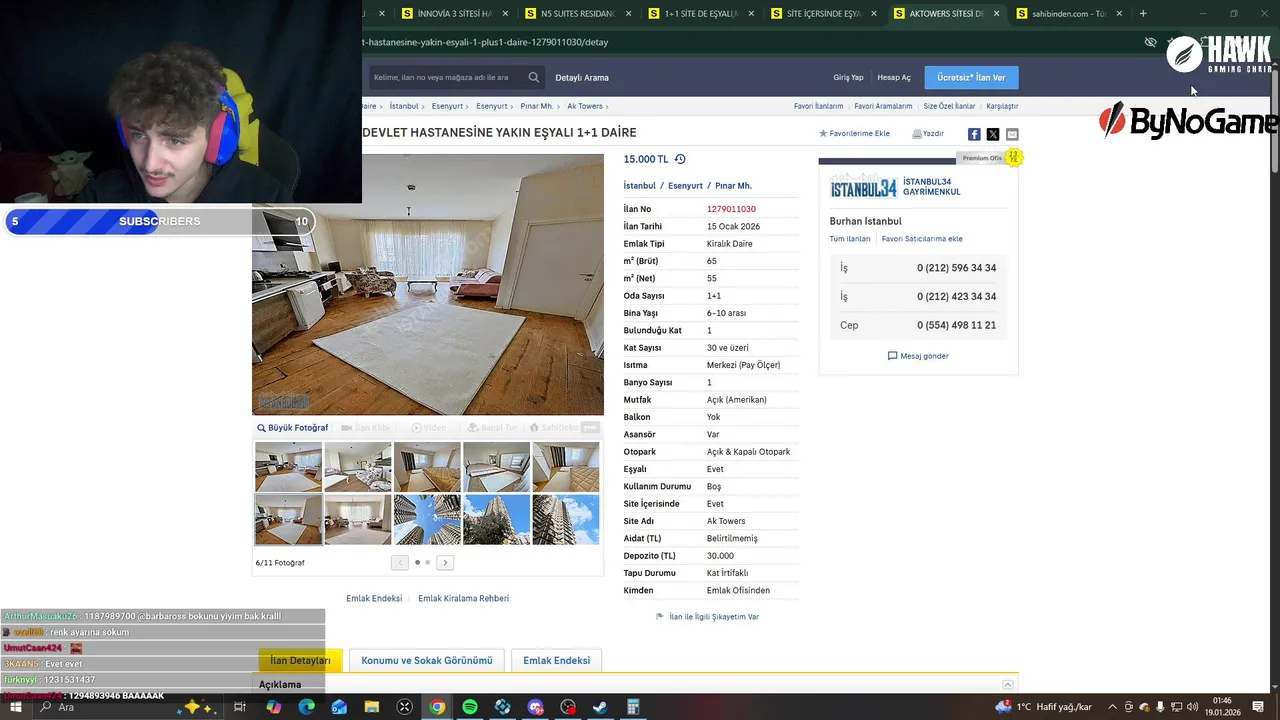Go to previous photo thumbnail page
Viewport: 1280px width, 720px height.
click(x=400, y=563)
